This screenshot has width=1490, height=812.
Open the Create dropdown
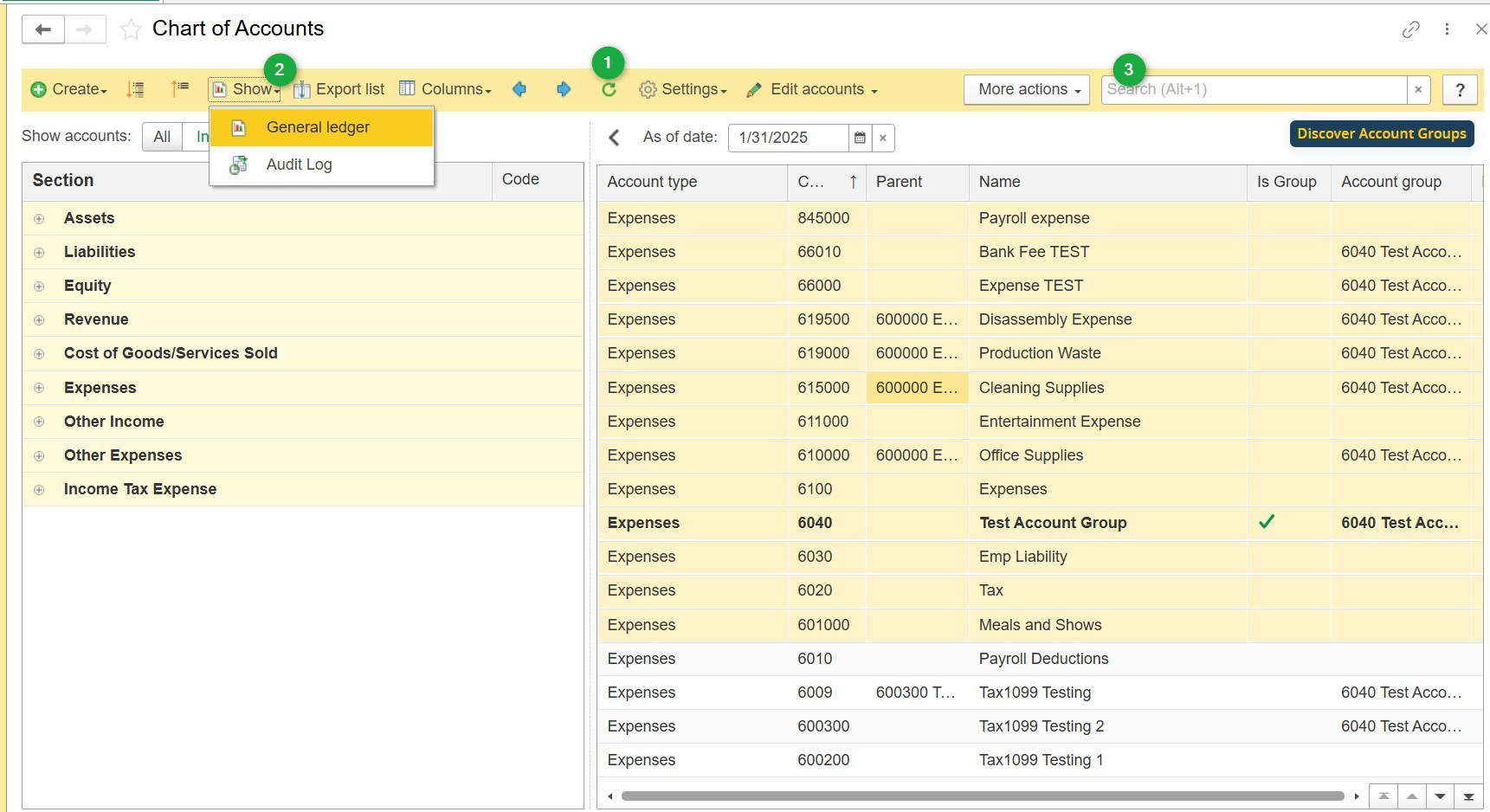[x=69, y=89]
